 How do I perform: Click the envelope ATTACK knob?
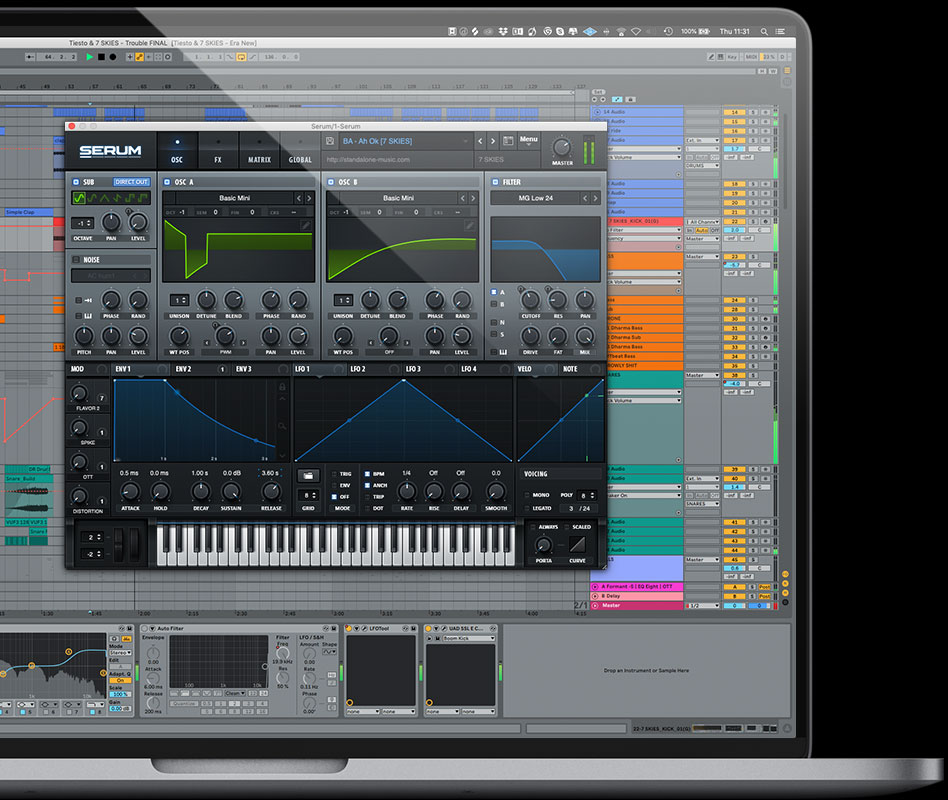click(130, 491)
